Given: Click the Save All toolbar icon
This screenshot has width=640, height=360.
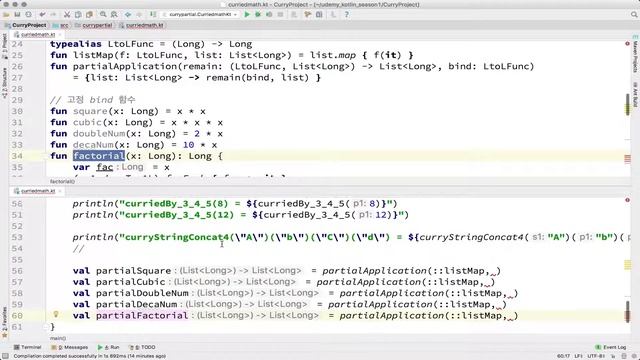Looking at the screenshot, I should [17, 15].
